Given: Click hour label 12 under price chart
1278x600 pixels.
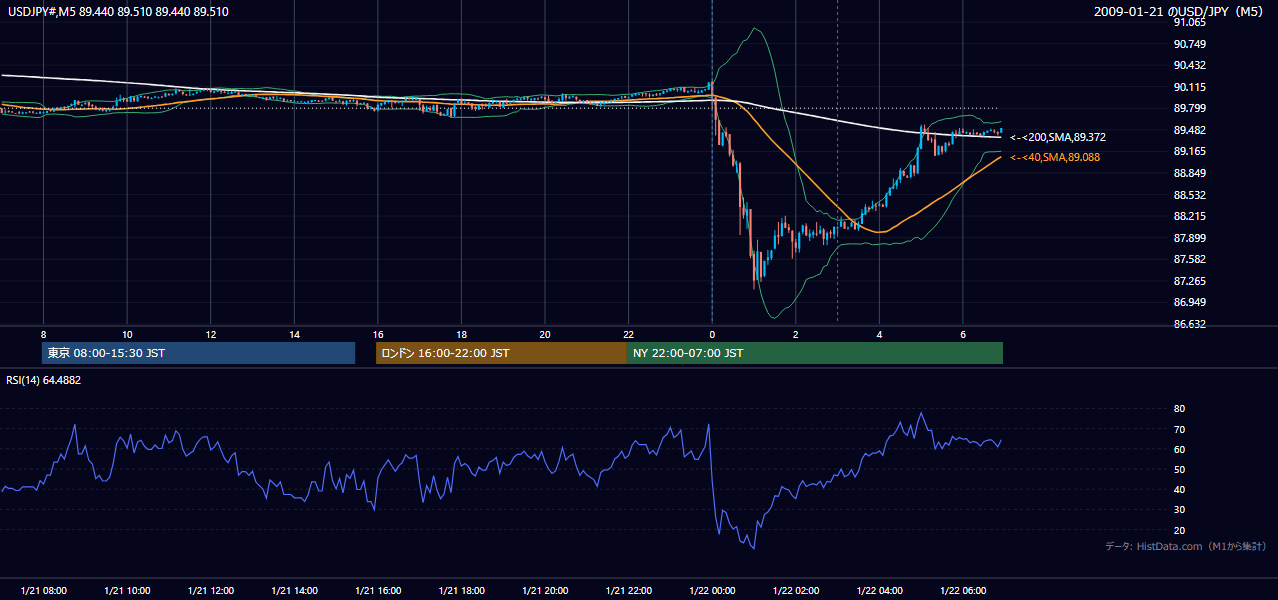Looking at the screenshot, I should (x=211, y=334).
